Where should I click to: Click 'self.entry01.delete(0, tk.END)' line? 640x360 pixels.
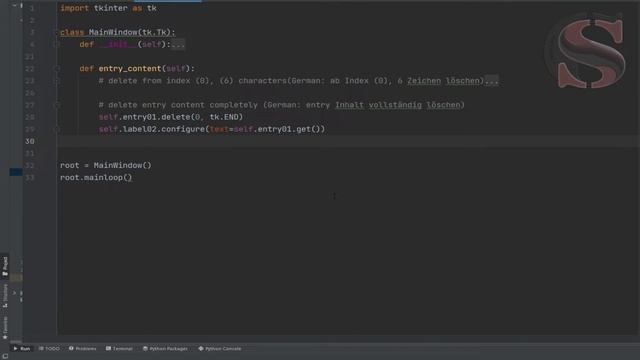coord(171,117)
